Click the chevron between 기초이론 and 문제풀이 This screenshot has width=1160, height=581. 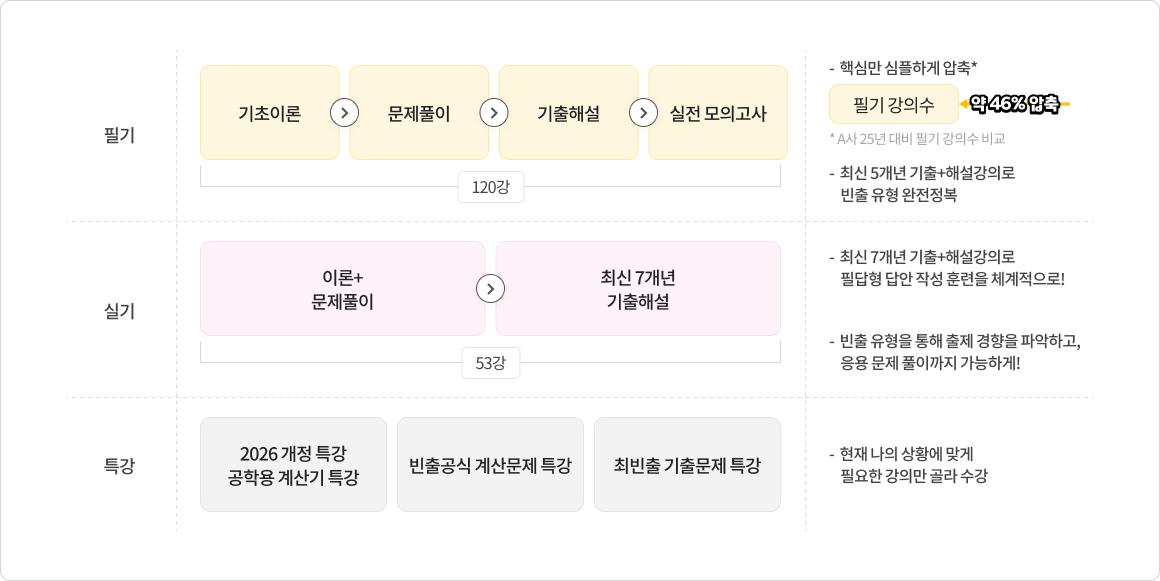click(345, 113)
